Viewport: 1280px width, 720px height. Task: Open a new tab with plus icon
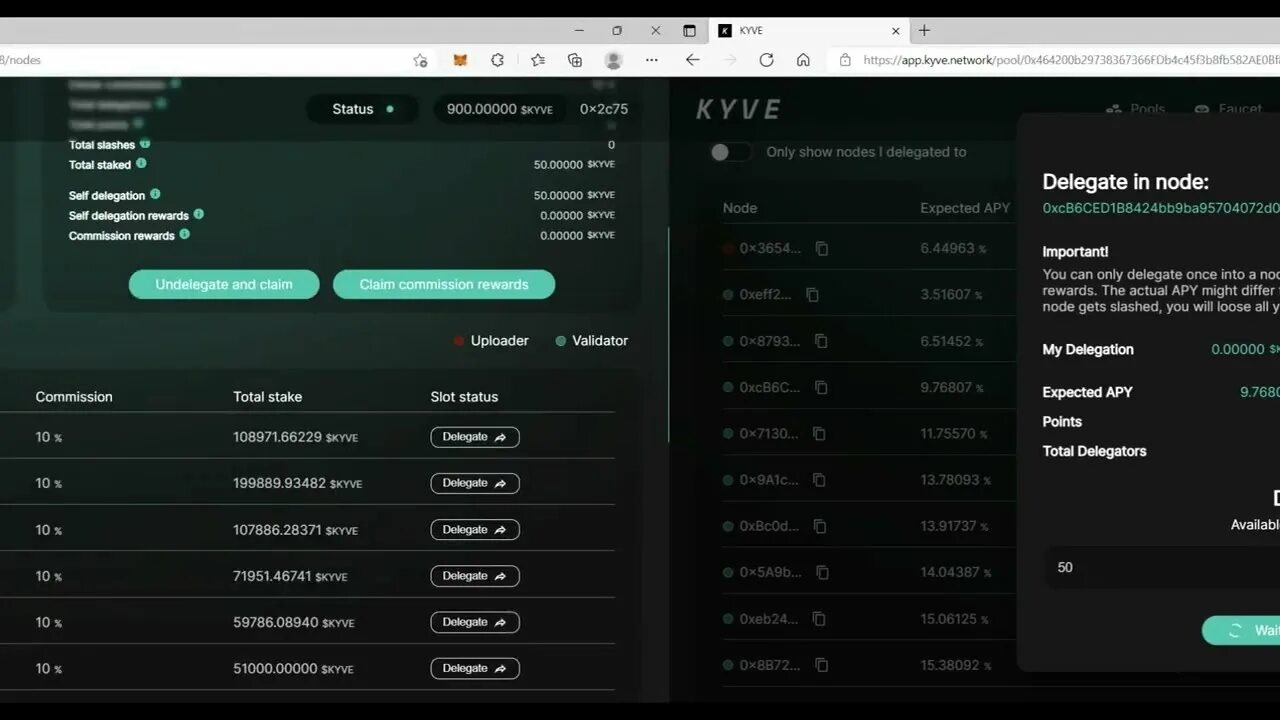coord(924,31)
